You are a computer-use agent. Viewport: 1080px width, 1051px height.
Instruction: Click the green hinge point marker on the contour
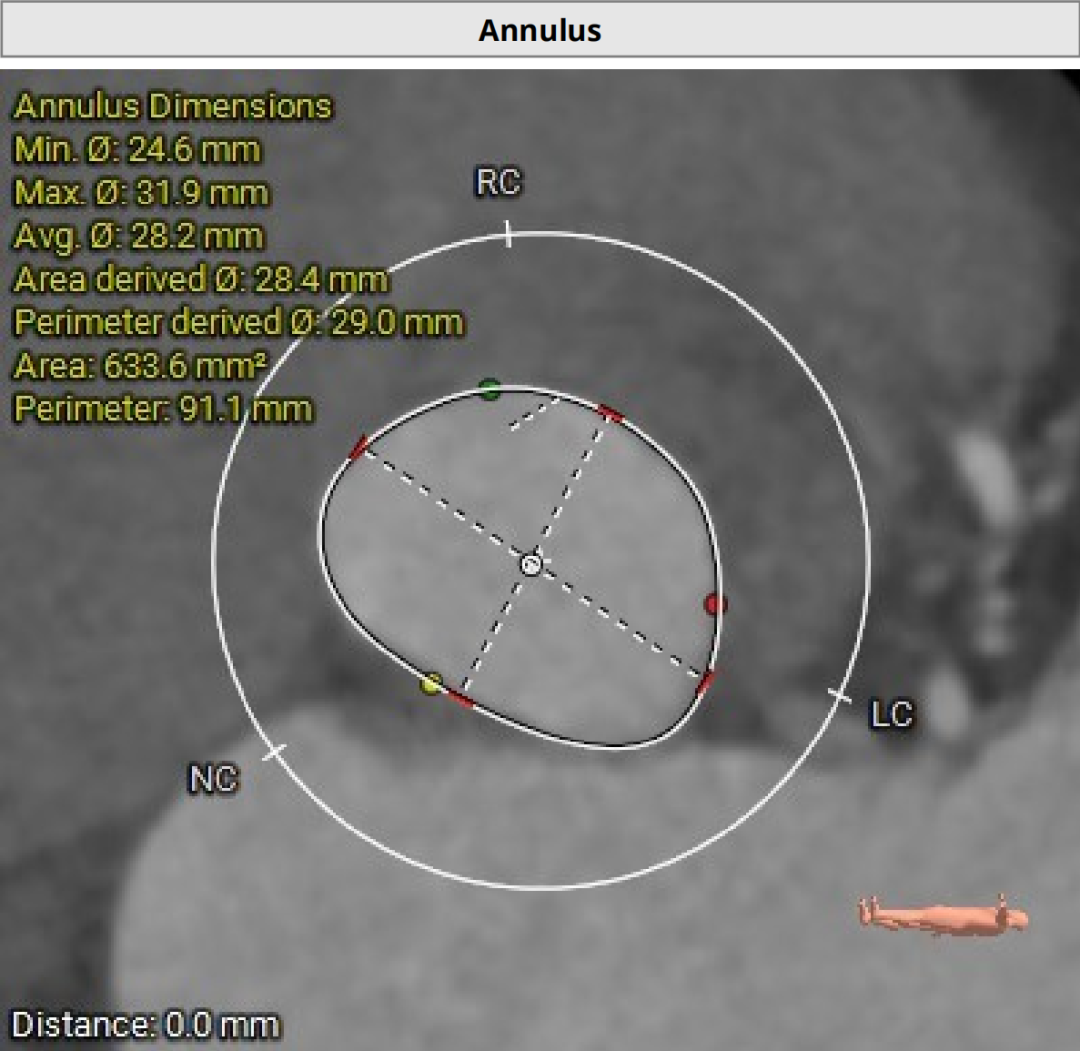(489, 390)
